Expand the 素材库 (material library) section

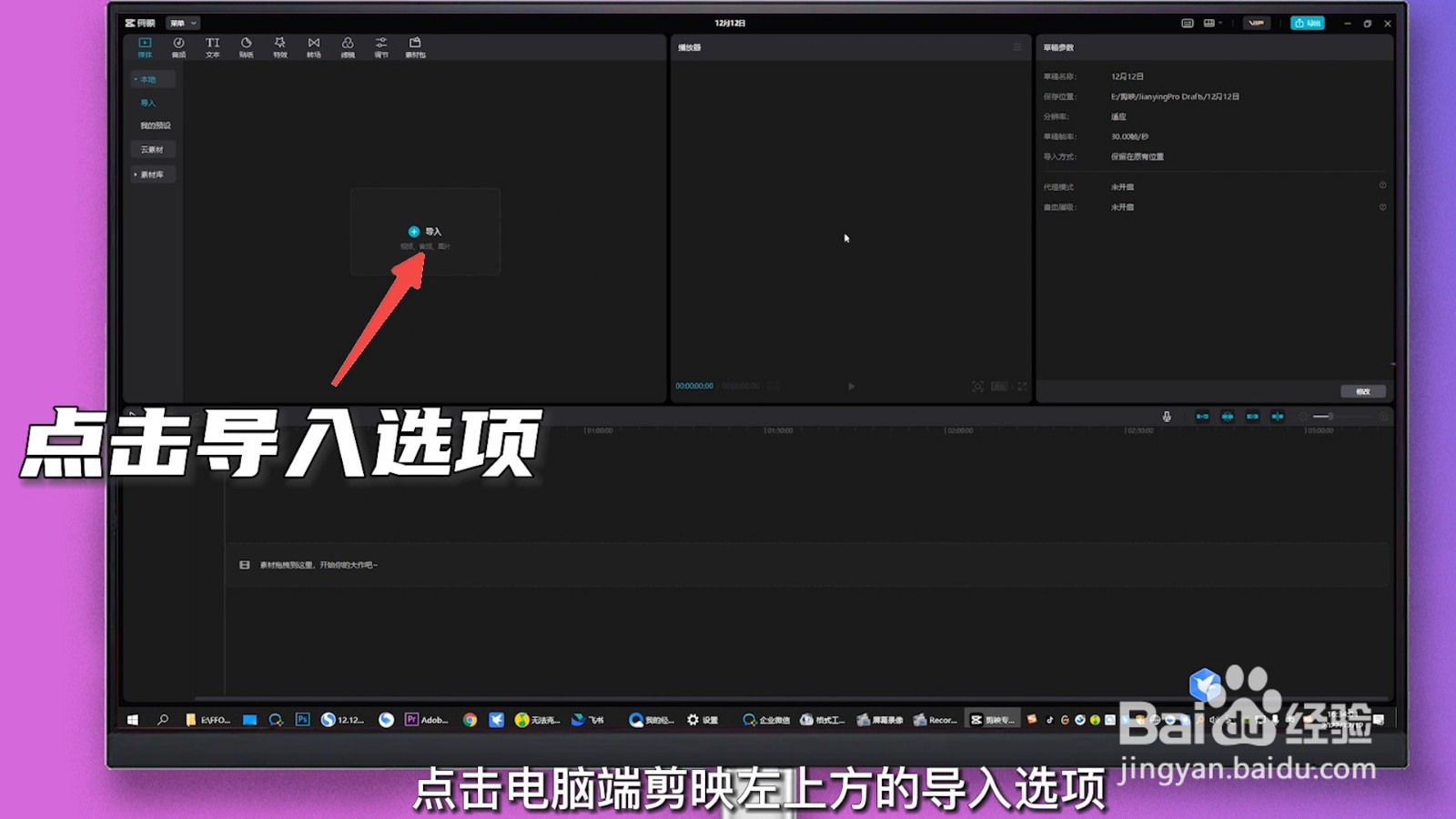click(152, 174)
